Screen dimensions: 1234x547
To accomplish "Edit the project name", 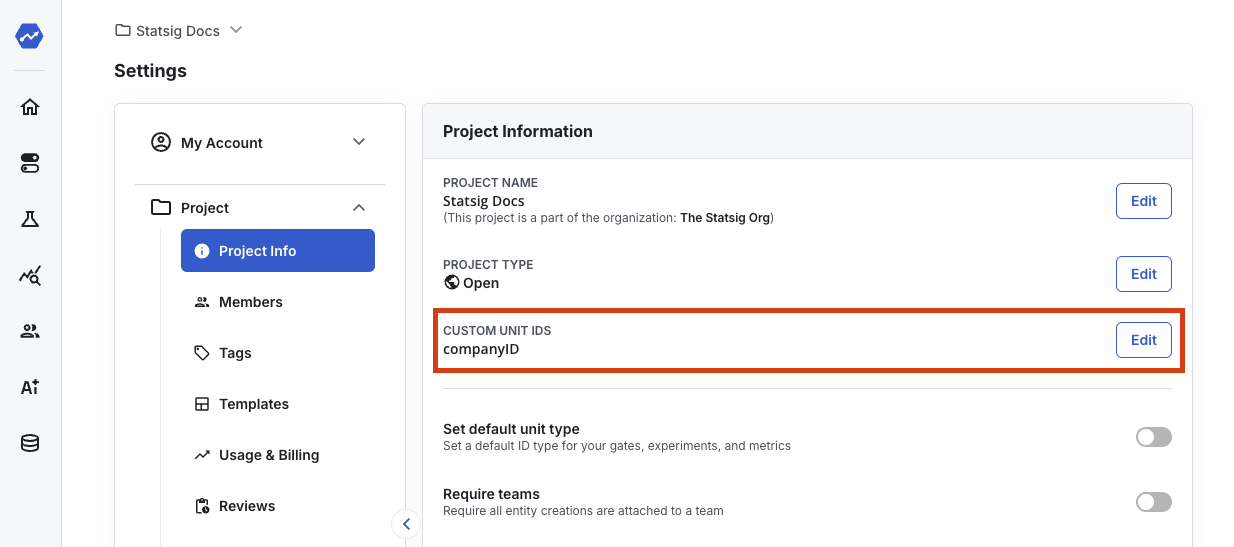I will (1144, 201).
